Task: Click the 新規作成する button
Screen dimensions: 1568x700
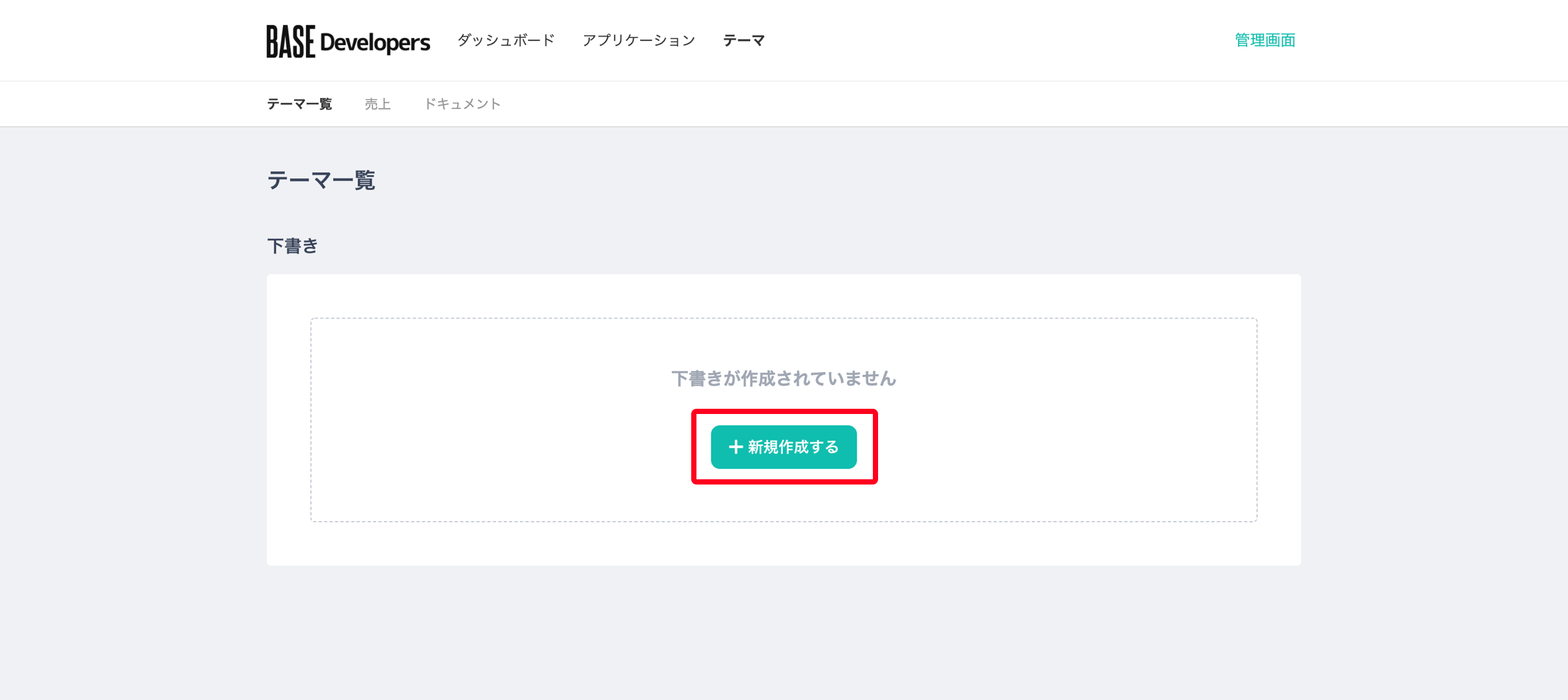Action: tap(783, 447)
